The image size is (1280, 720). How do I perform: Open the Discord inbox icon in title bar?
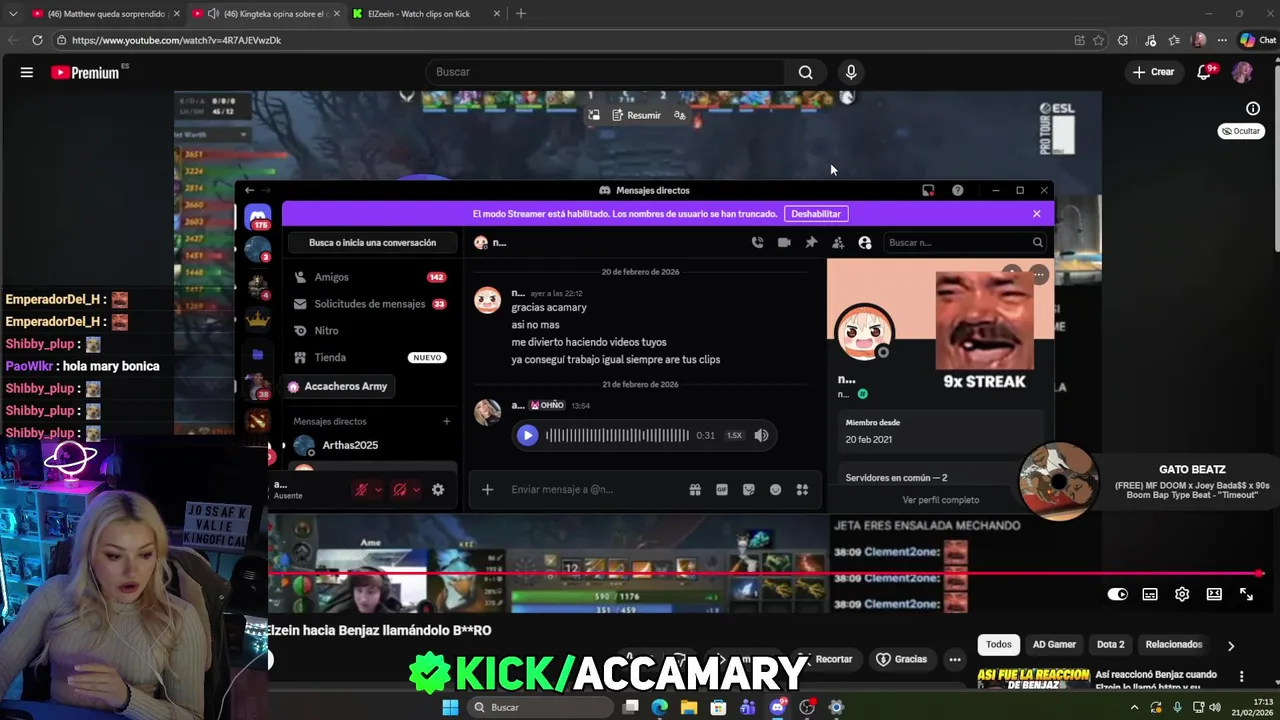coord(928,190)
